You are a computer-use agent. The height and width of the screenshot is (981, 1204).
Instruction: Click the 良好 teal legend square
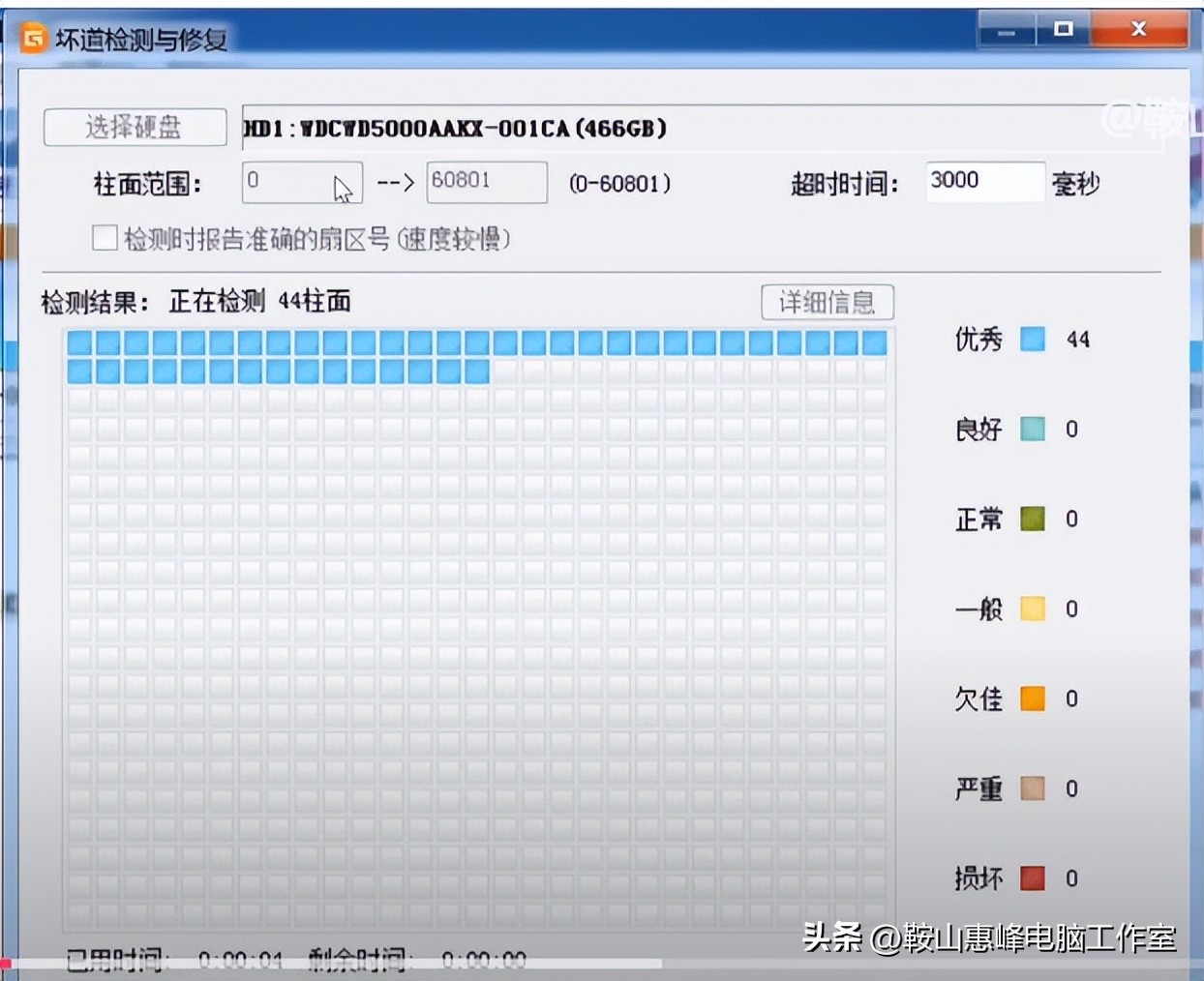click(x=1032, y=429)
